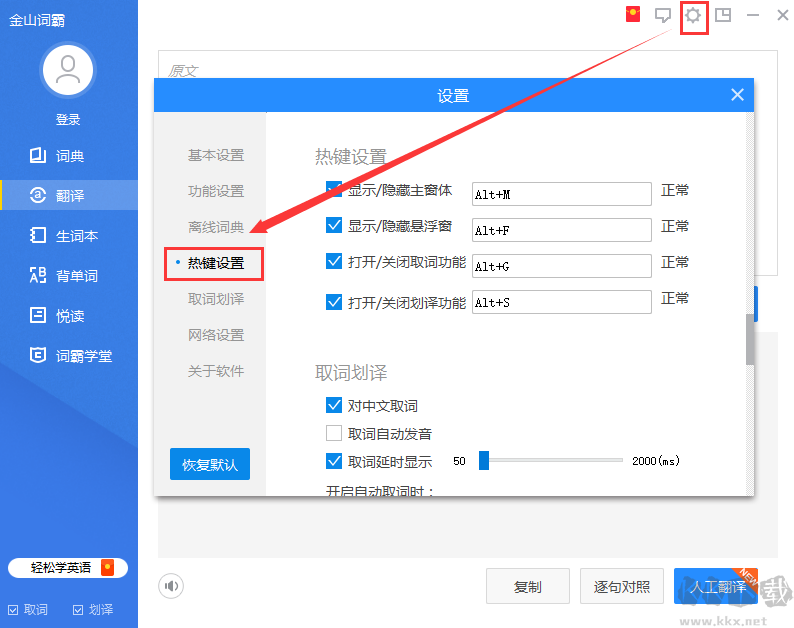Open 词典 in the sidebar
794x628 pixels.
(69, 155)
